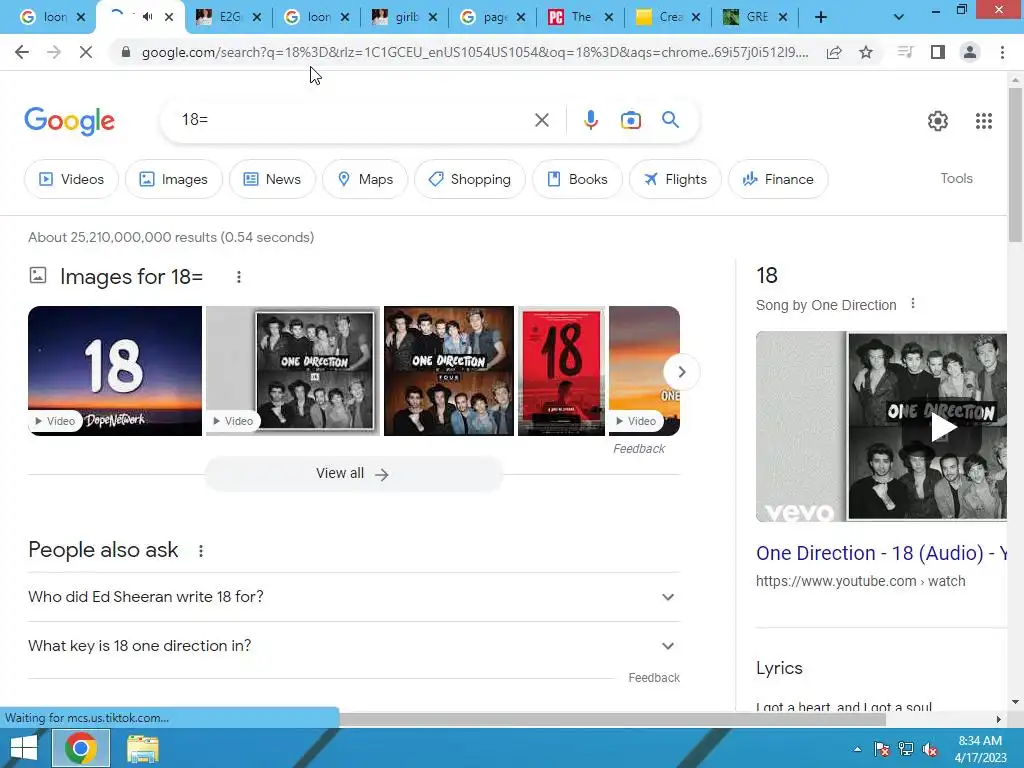Click the address bar URL
1024x768 pixels.
click(x=475, y=52)
